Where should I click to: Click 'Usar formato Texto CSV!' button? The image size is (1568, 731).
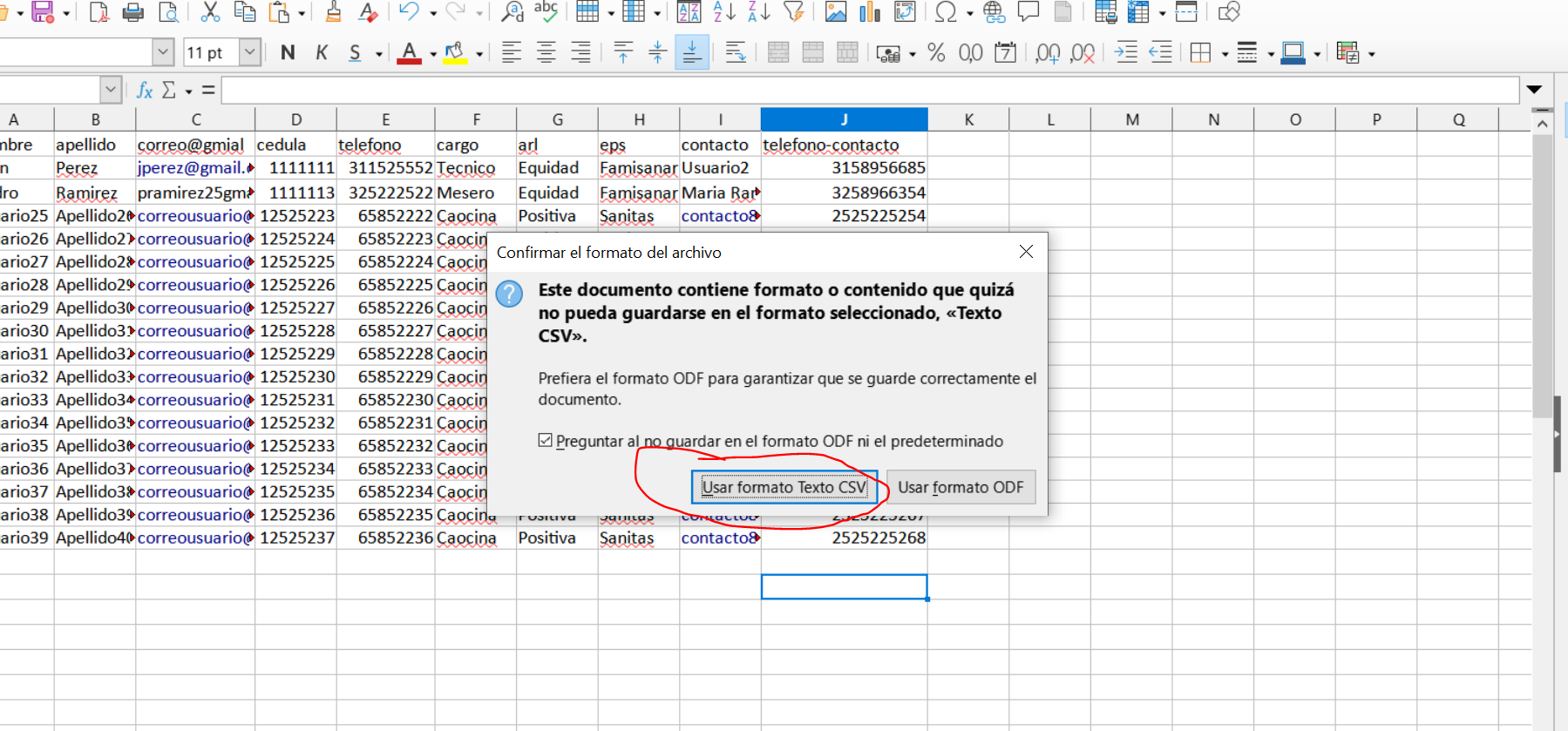(x=784, y=487)
